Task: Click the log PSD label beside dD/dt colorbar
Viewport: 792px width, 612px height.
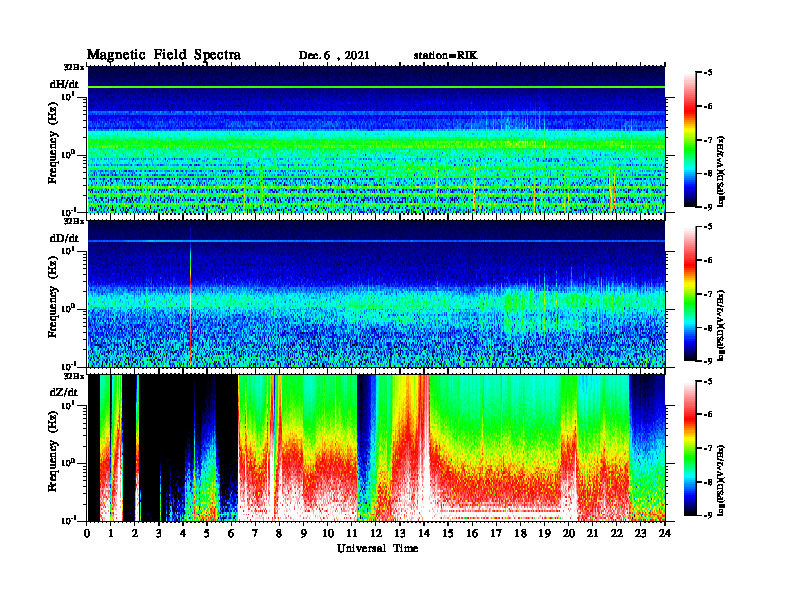Action: point(722,324)
